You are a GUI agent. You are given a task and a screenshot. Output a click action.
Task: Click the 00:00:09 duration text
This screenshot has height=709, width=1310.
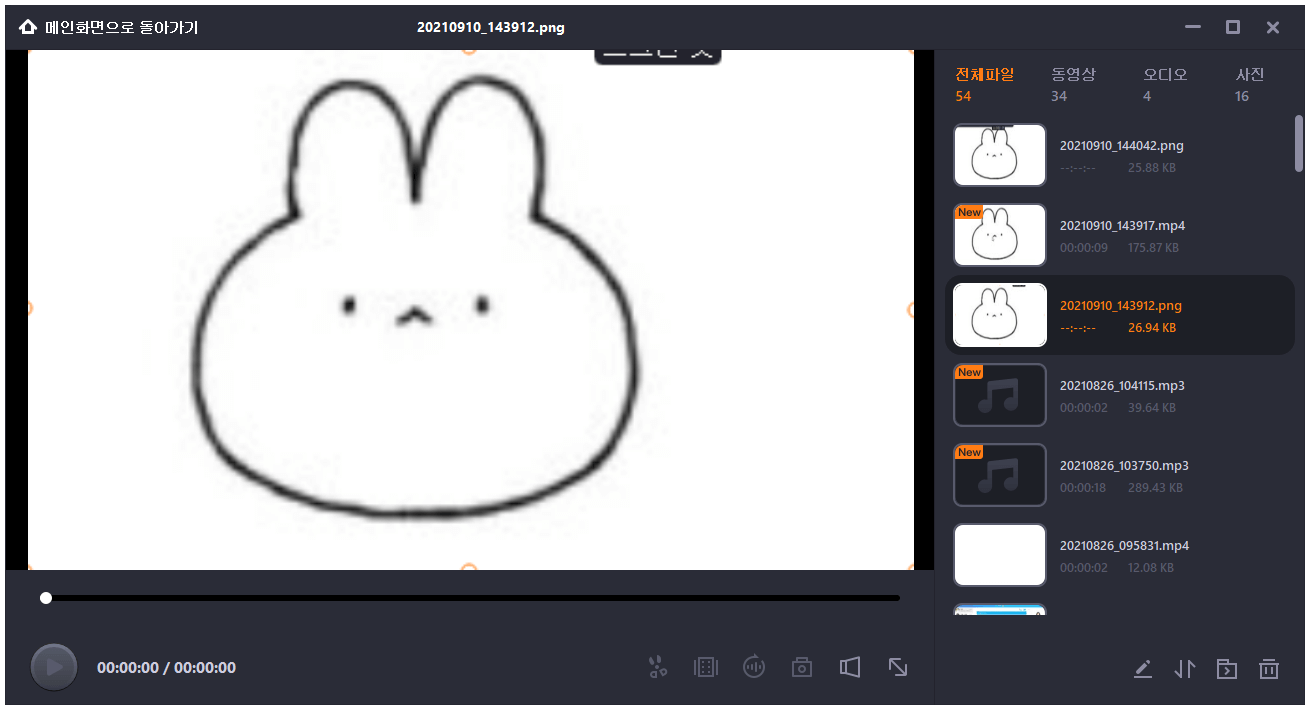pos(1084,248)
